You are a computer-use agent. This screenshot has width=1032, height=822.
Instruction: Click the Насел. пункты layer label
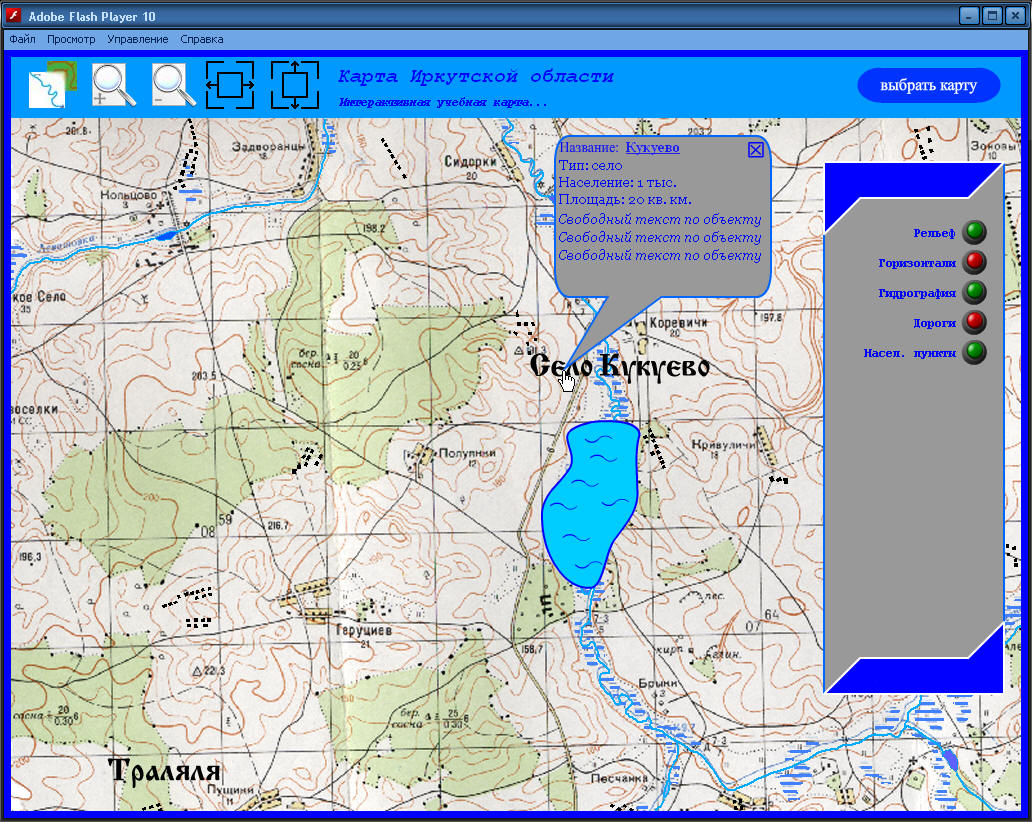pos(910,353)
